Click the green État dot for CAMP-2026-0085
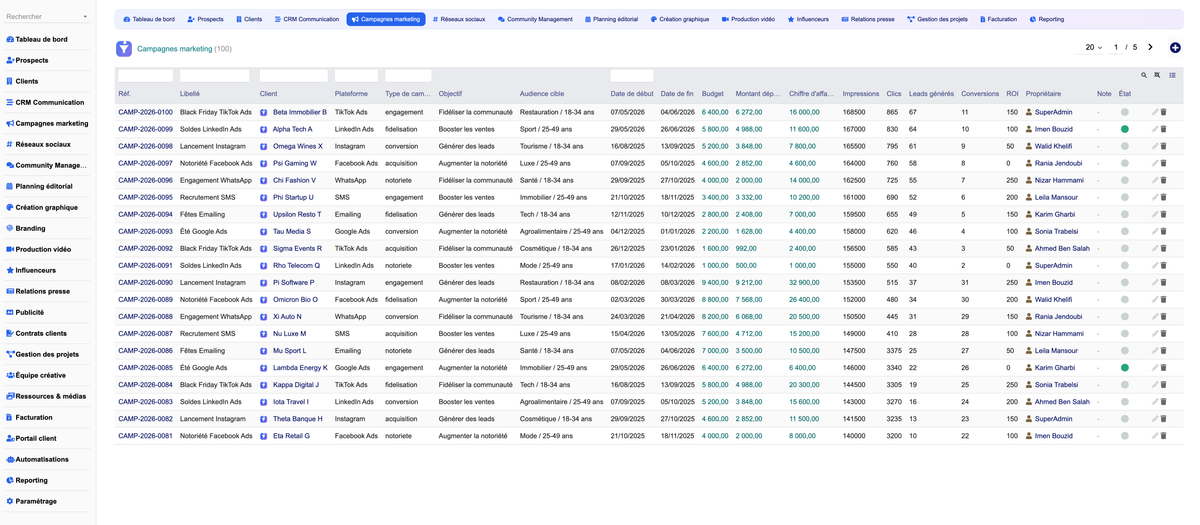The height and width of the screenshot is (525, 1200). [1124, 367]
